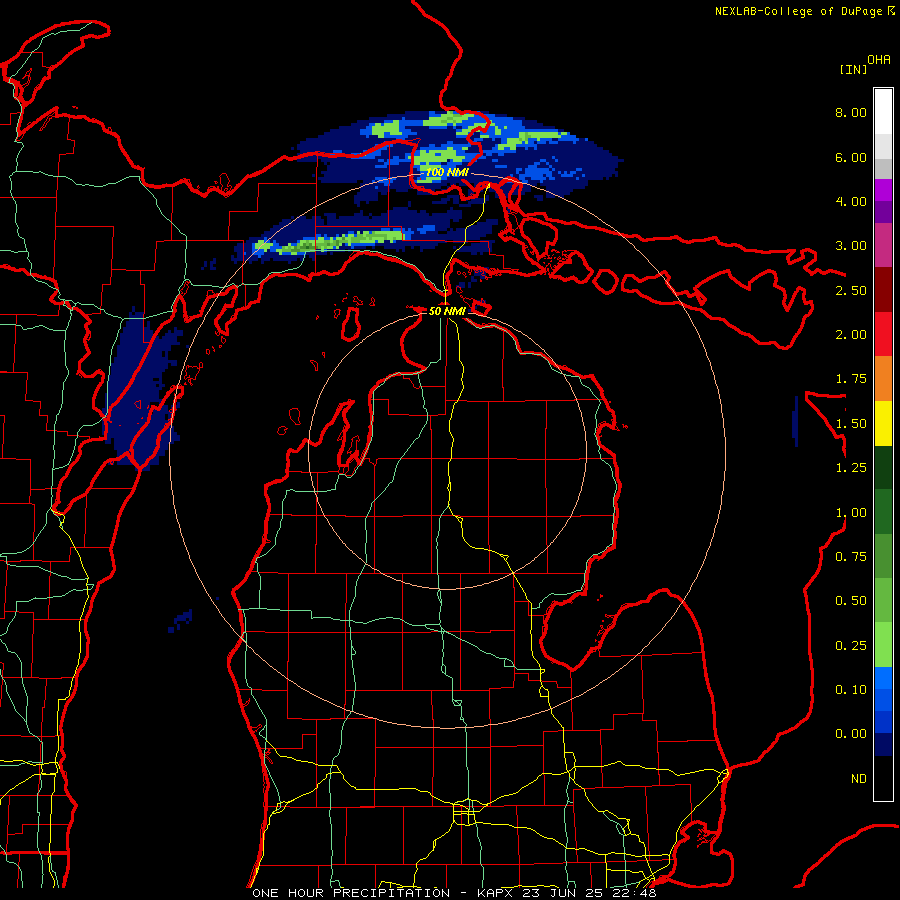Pick the bright red legend swatch
Screen dimensions: 900x900
883,334
